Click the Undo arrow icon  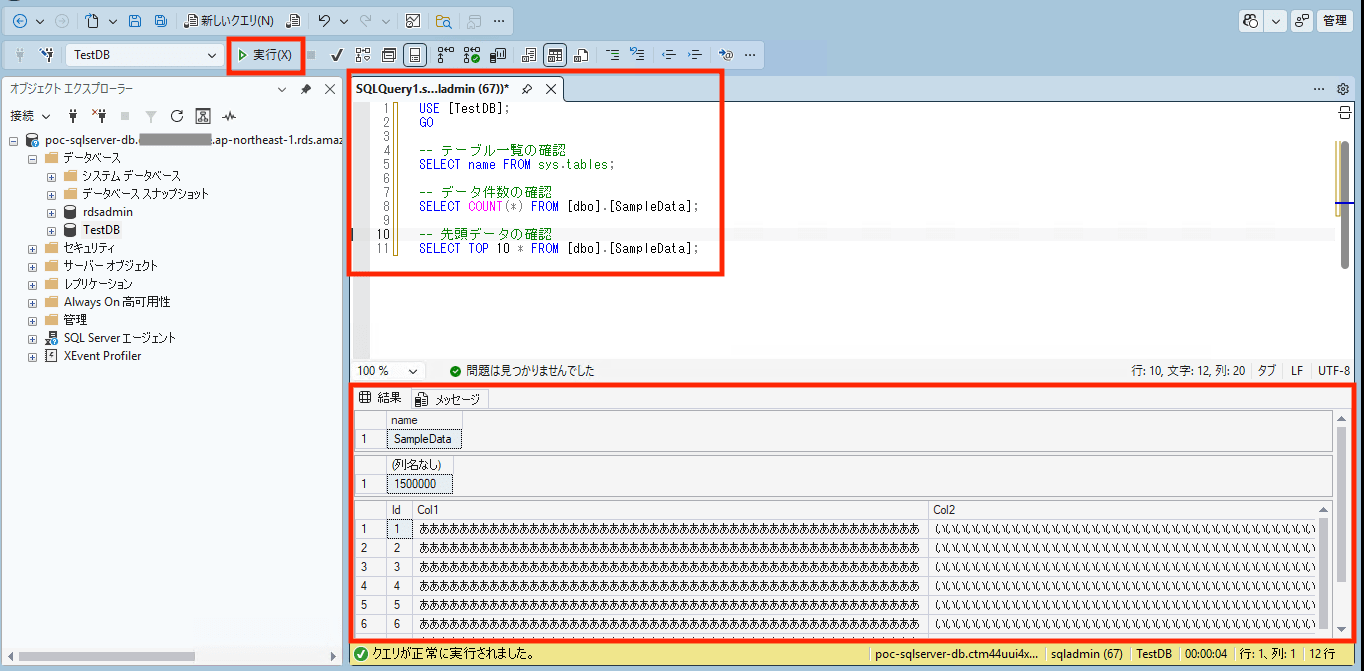(323, 21)
